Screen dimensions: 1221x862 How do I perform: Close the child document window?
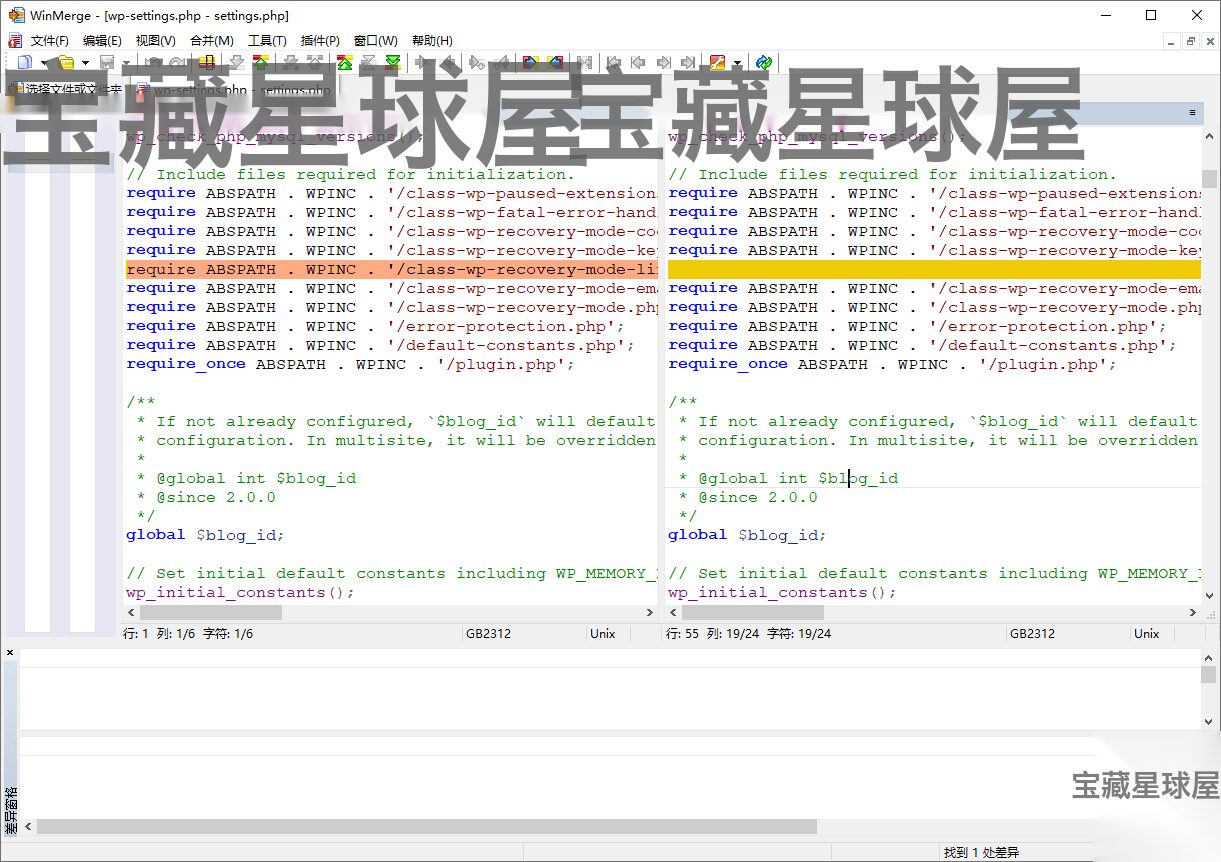click(x=1208, y=41)
